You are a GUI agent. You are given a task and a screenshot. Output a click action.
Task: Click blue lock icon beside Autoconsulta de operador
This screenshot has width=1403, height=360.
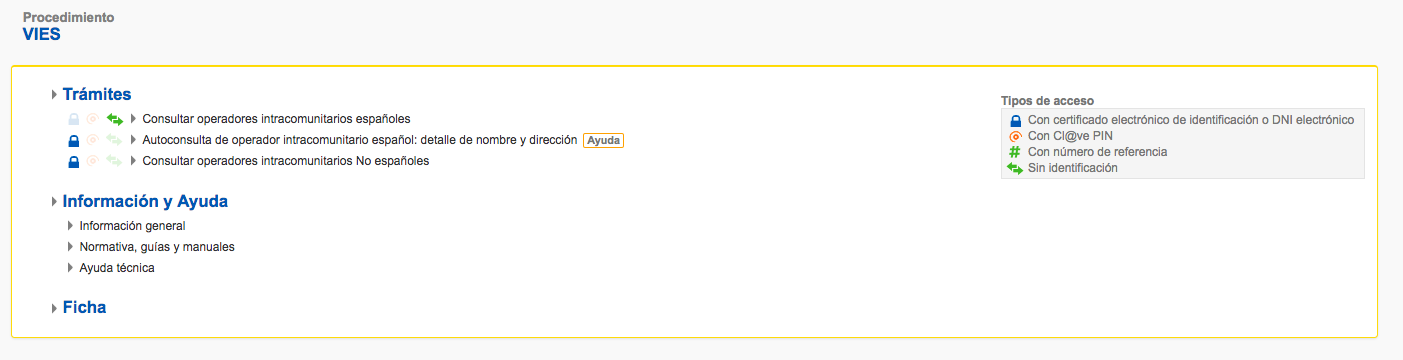click(x=73, y=140)
